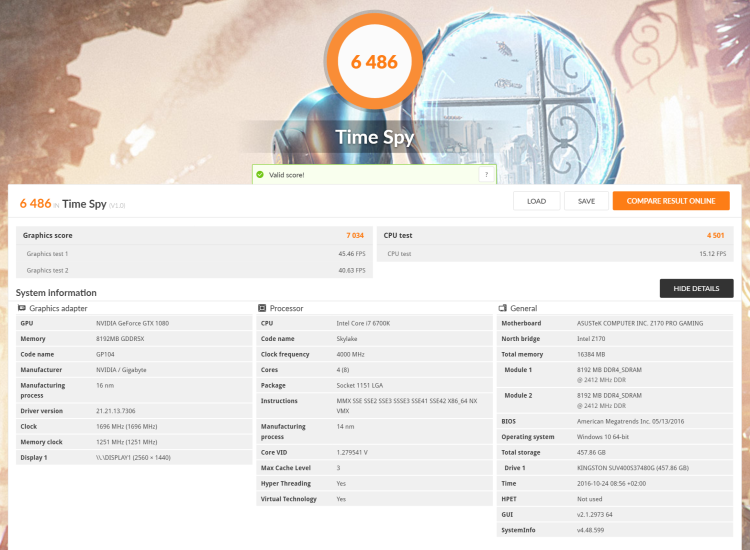Click Graphics test 1 row 45.46 FPS
This screenshot has width=750, height=550.
[194, 253]
